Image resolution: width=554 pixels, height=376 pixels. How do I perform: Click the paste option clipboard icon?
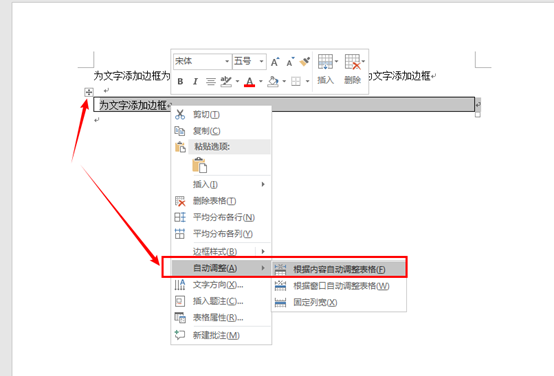tap(200, 165)
